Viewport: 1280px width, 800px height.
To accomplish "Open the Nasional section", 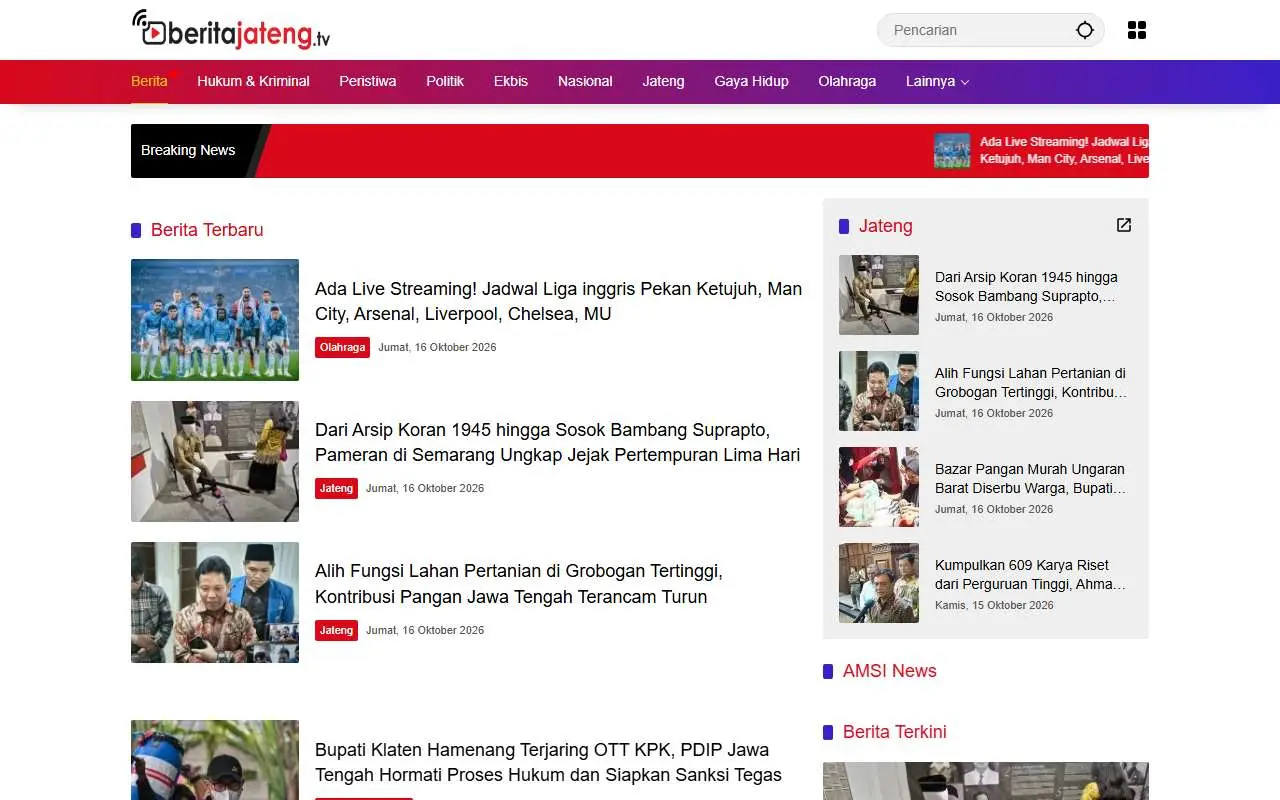I will [x=585, y=81].
